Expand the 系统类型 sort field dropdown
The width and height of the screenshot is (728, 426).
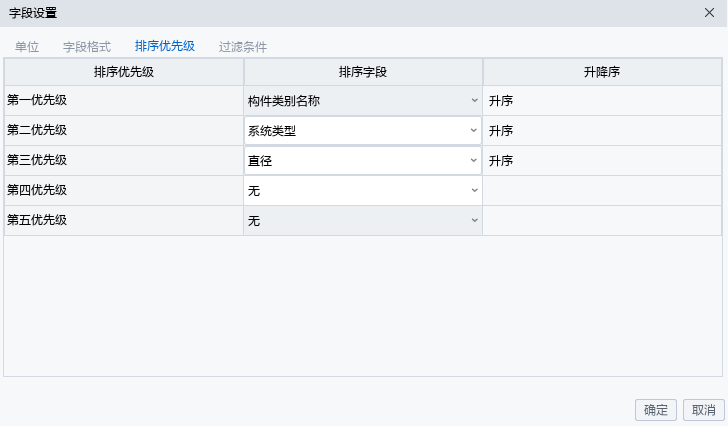pyautogui.click(x=363, y=130)
